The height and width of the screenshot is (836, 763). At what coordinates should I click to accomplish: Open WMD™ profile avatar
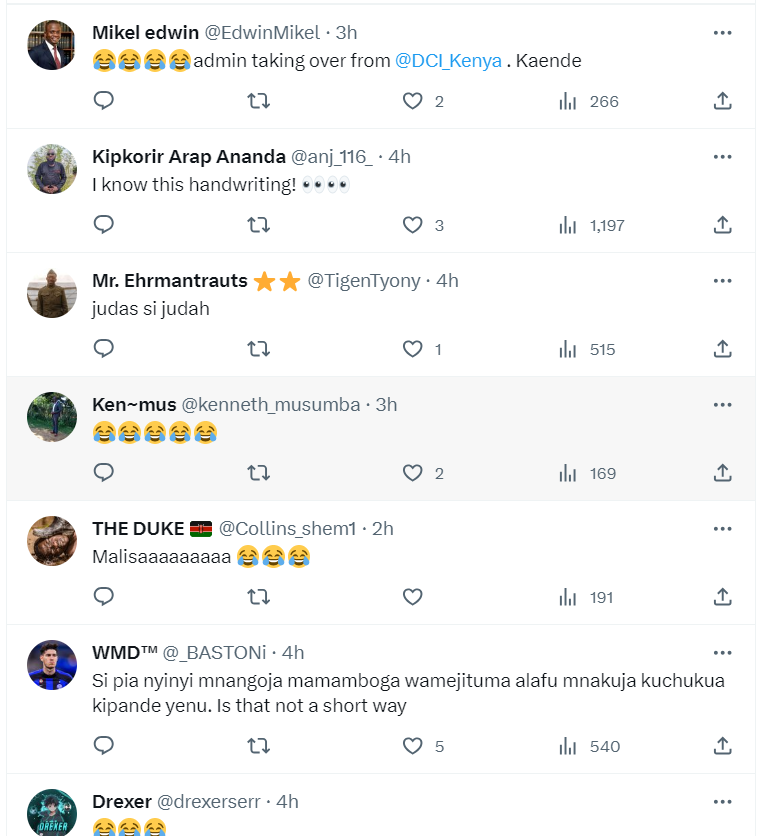[52, 665]
